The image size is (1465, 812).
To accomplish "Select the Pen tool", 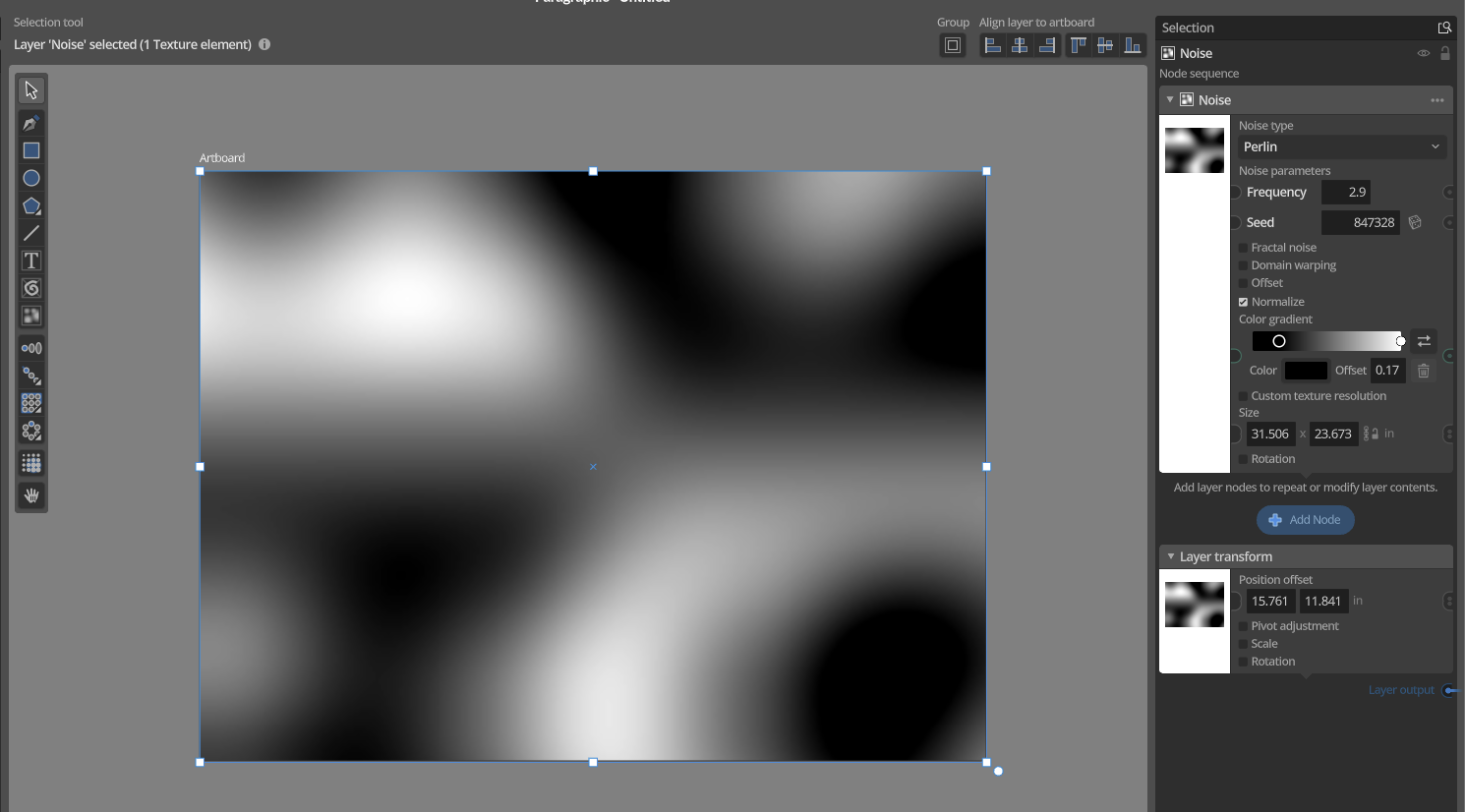I will 31,123.
